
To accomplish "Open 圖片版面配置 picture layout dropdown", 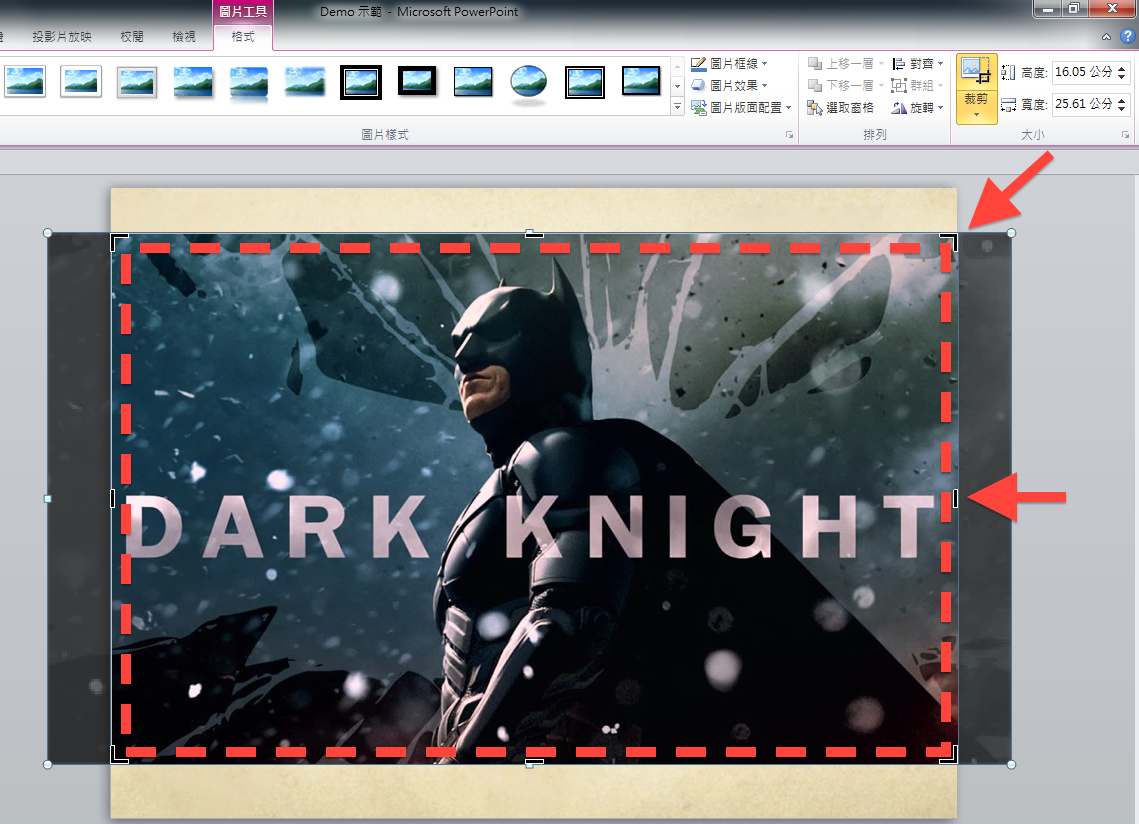I will 741,108.
